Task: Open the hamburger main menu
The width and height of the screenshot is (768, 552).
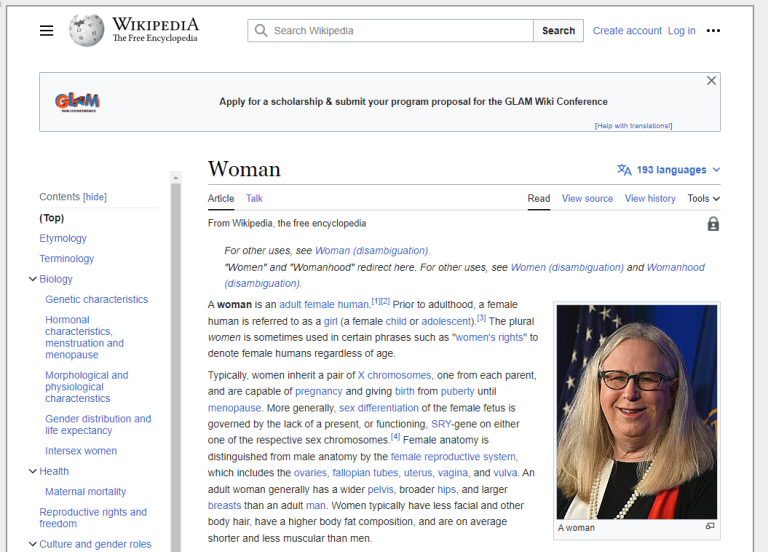Action: click(47, 31)
